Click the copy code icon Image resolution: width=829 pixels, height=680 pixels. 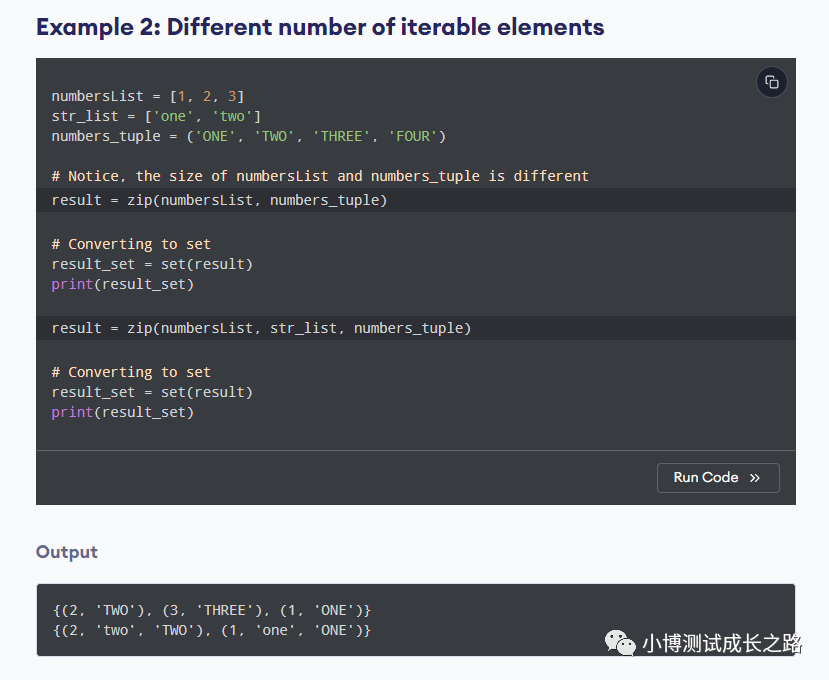click(771, 82)
